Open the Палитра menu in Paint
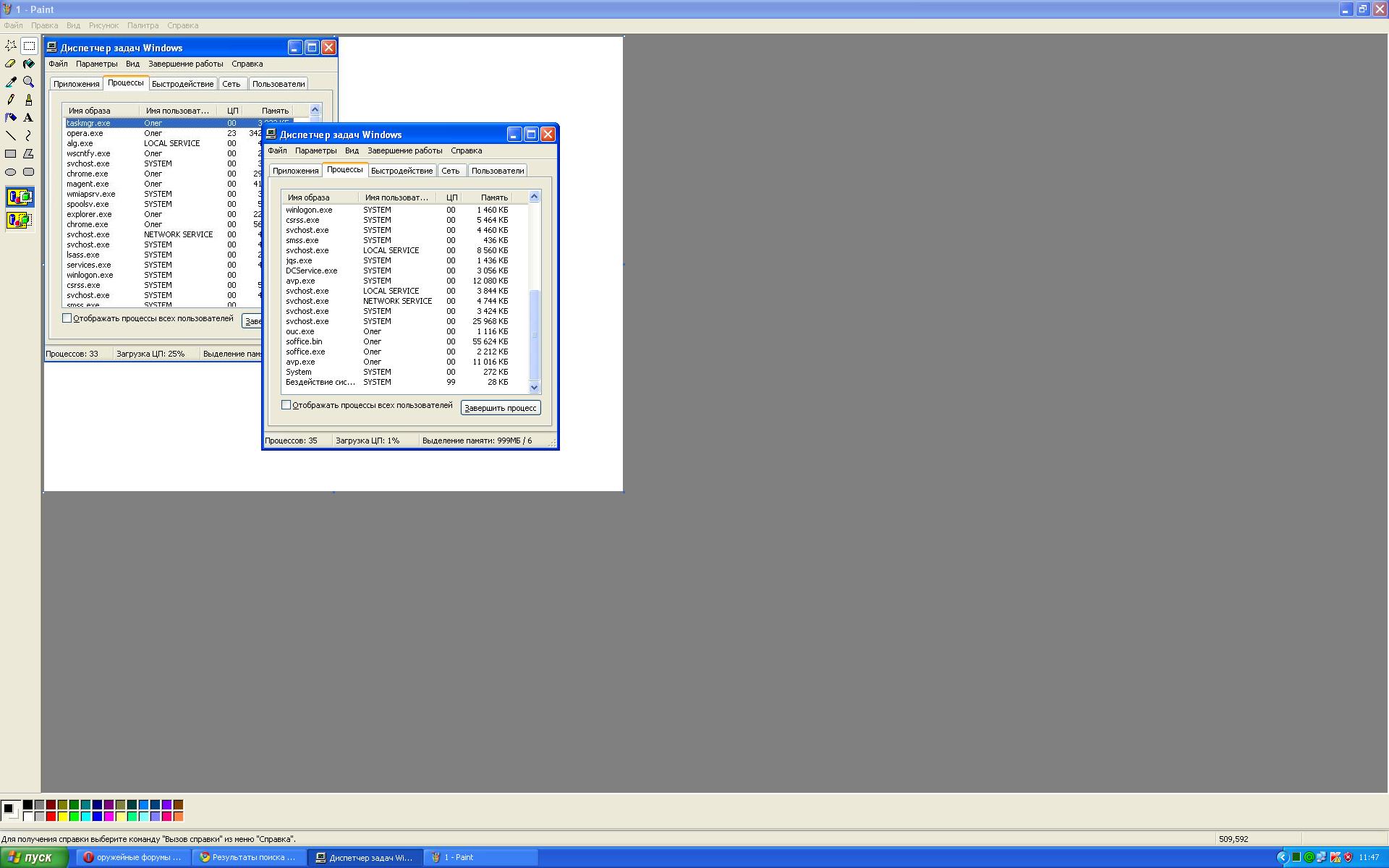This screenshot has width=1389, height=868. tap(143, 25)
